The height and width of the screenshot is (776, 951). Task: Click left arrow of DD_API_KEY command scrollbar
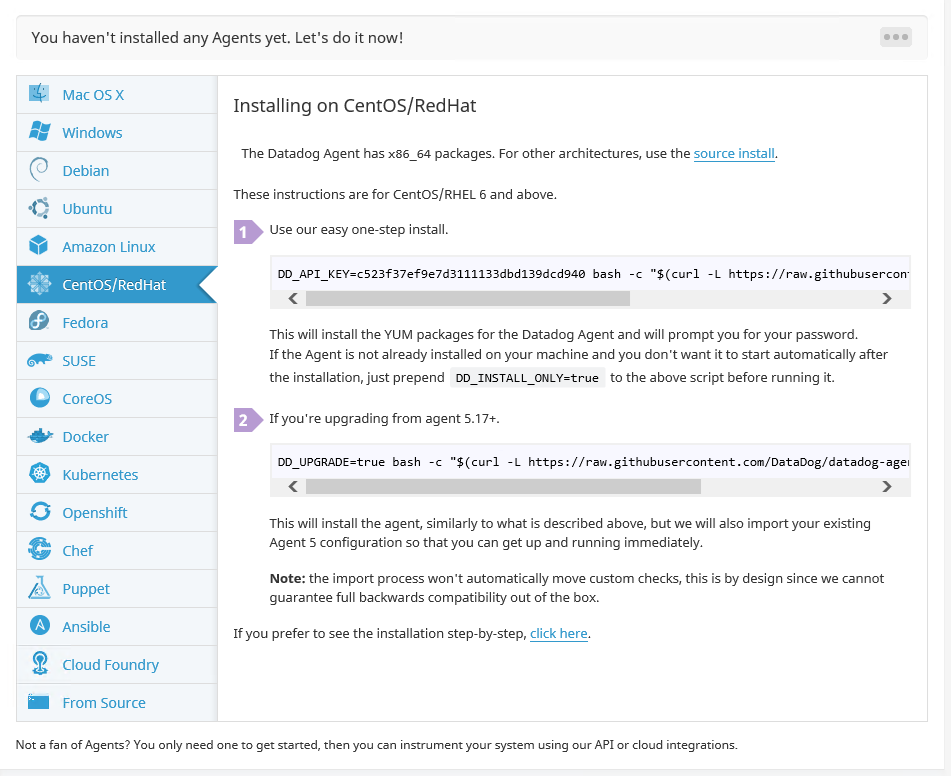tap(293, 299)
